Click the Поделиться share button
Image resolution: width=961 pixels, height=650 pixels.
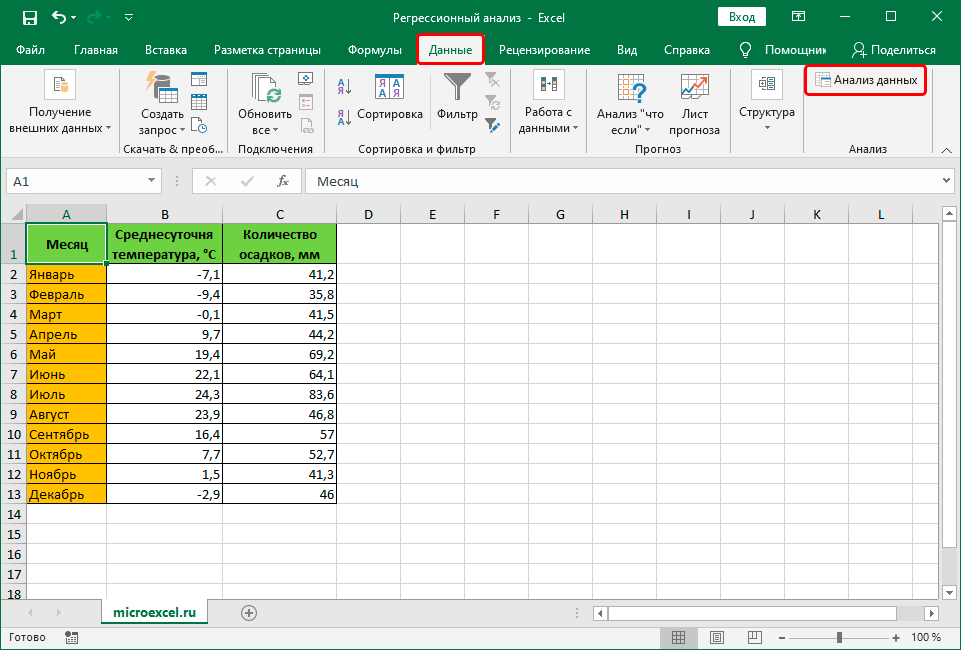(894, 50)
